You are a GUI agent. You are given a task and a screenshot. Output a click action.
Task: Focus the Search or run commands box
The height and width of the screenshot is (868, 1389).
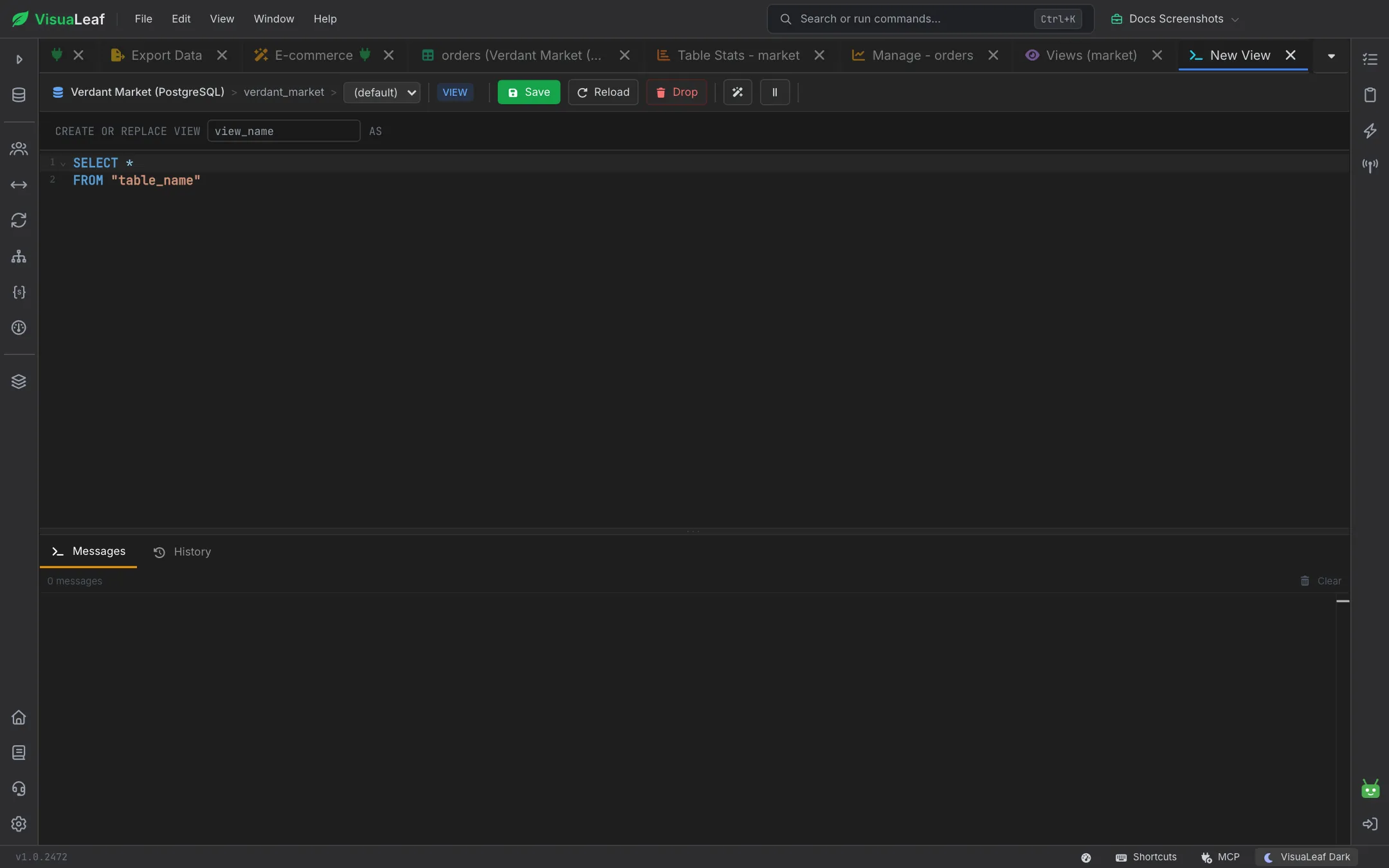click(930, 19)
